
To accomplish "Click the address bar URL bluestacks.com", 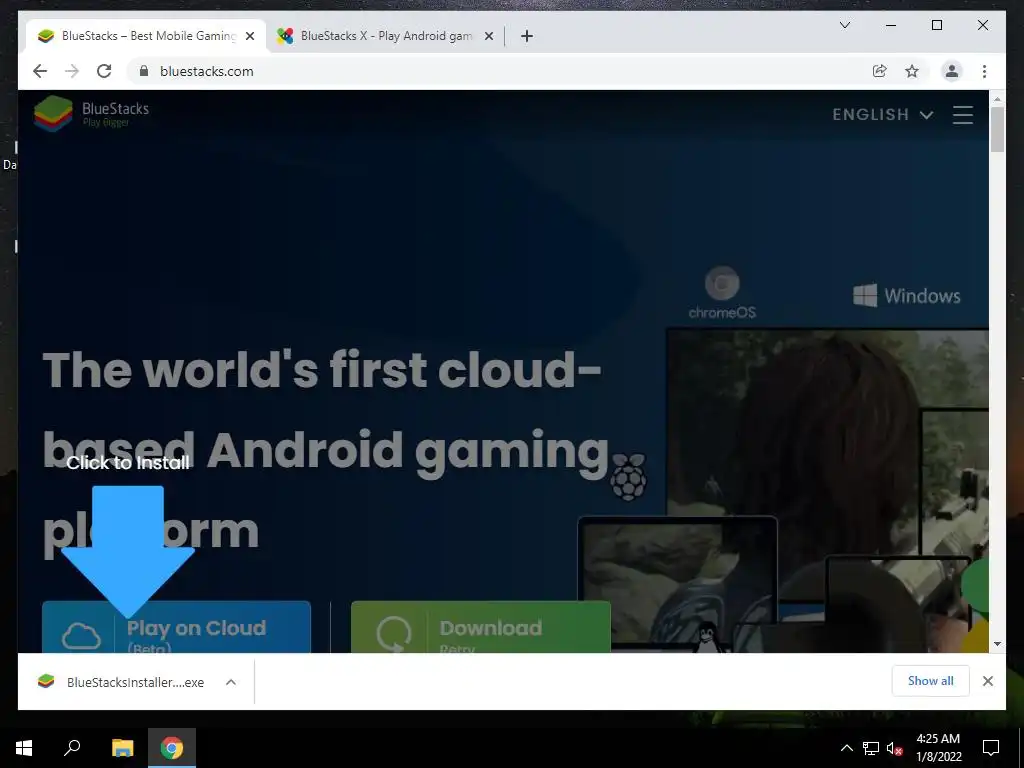I will pos(206,71).
